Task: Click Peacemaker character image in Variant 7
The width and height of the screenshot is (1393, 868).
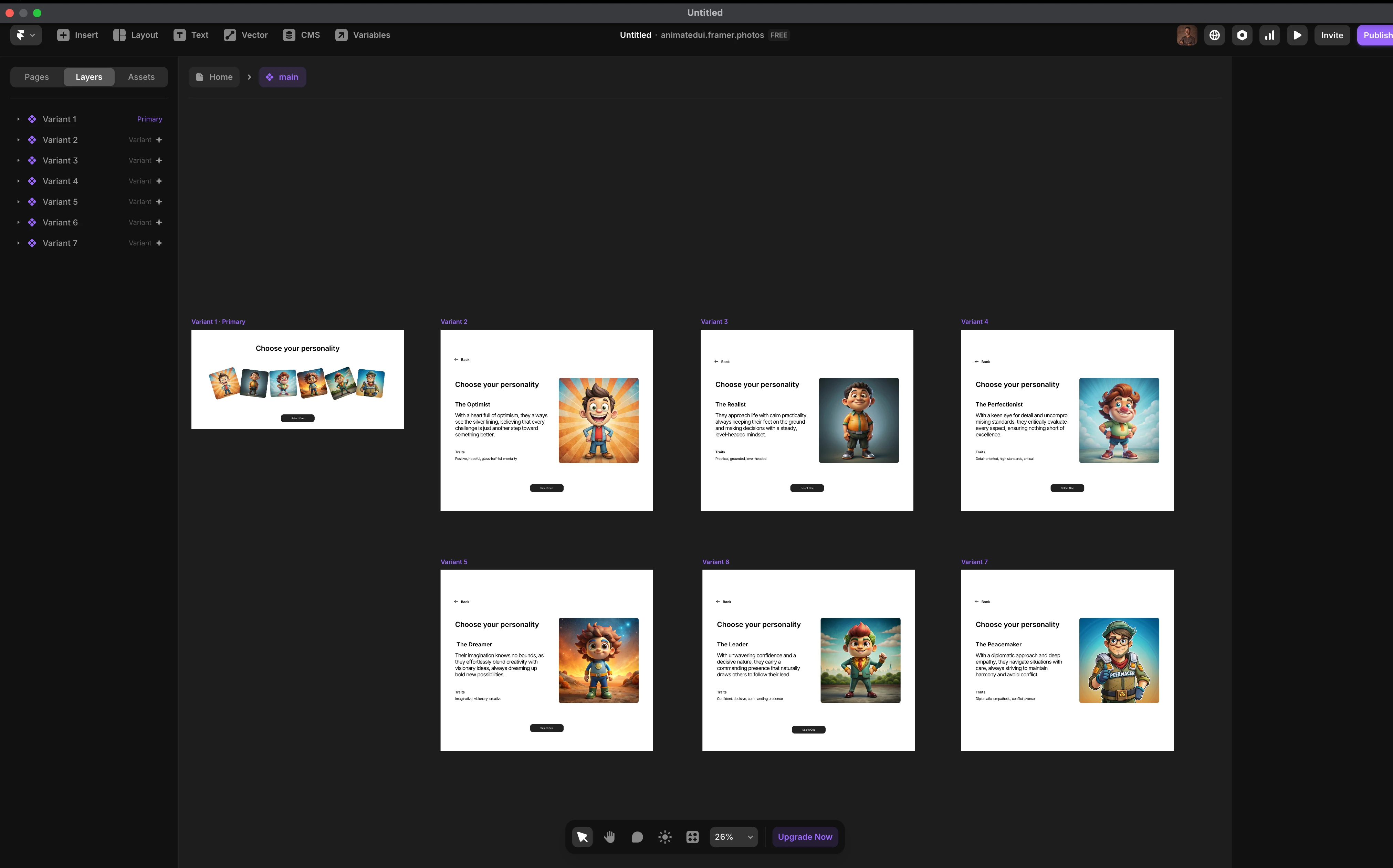Action: coord(1119,660)
